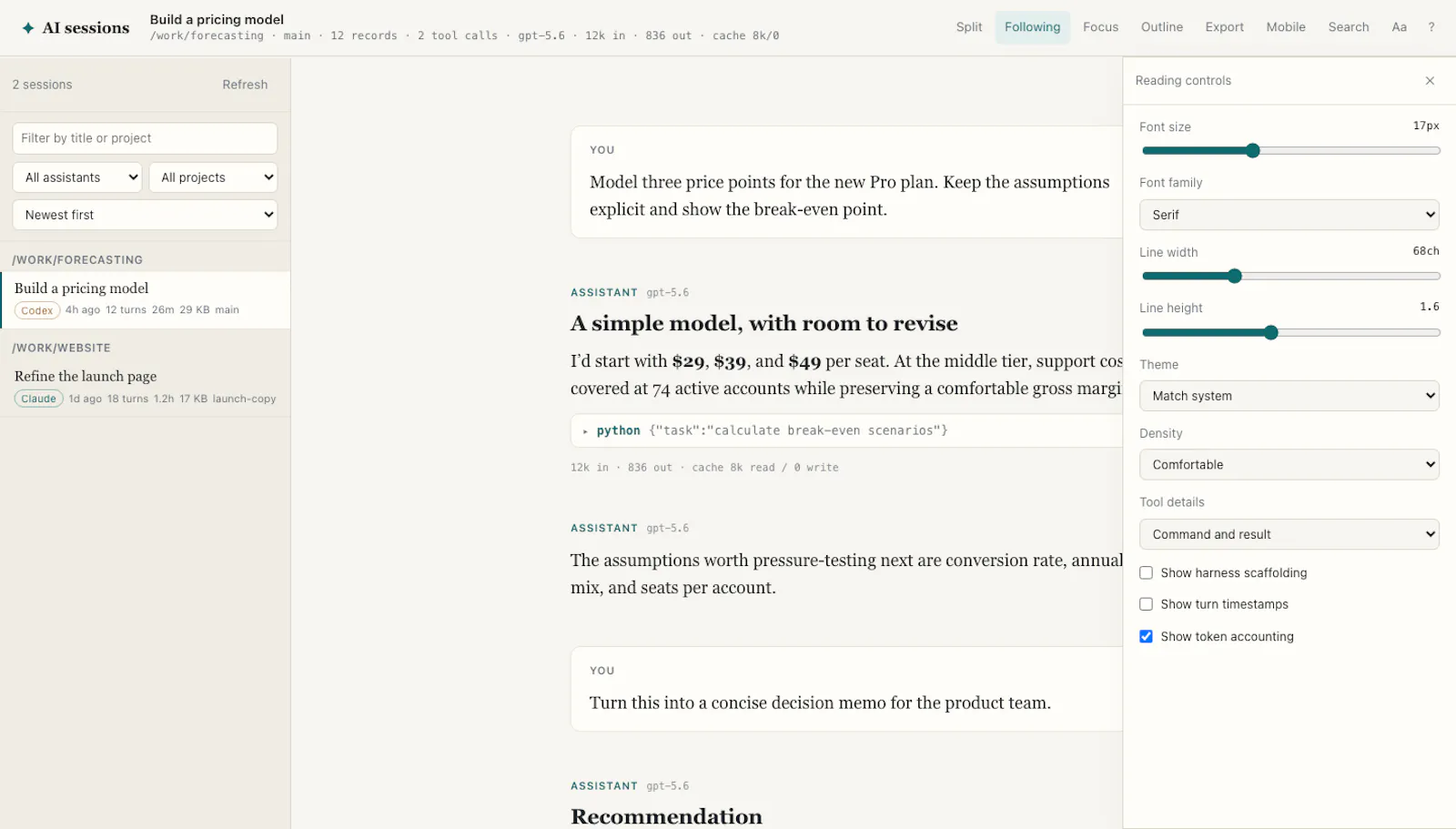Open the Theme Match system dropdown
Screen dimensions: 1456x829
1289,396
